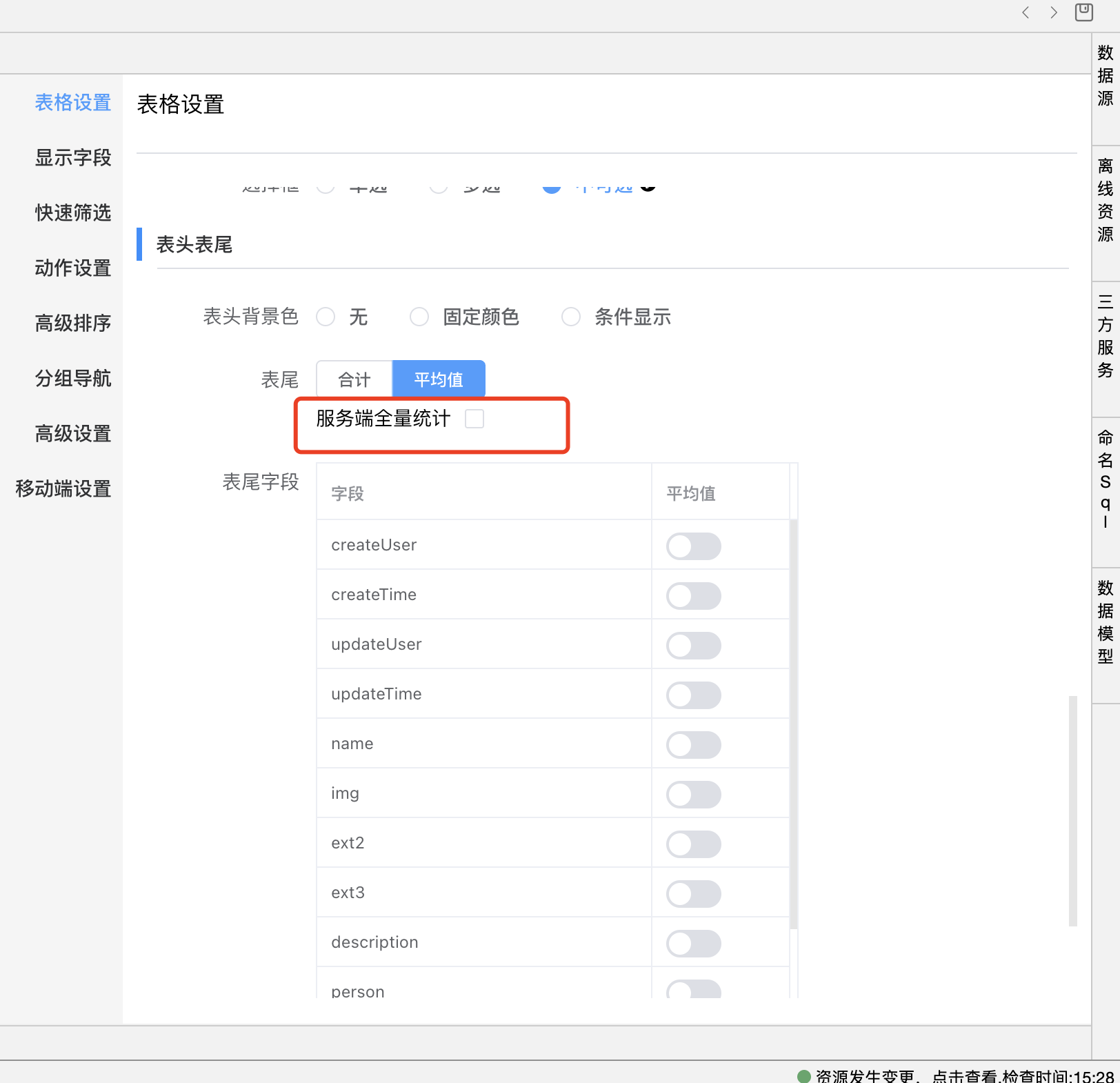Expand the 离线资源 side panel

click(x=1106, y=200)
